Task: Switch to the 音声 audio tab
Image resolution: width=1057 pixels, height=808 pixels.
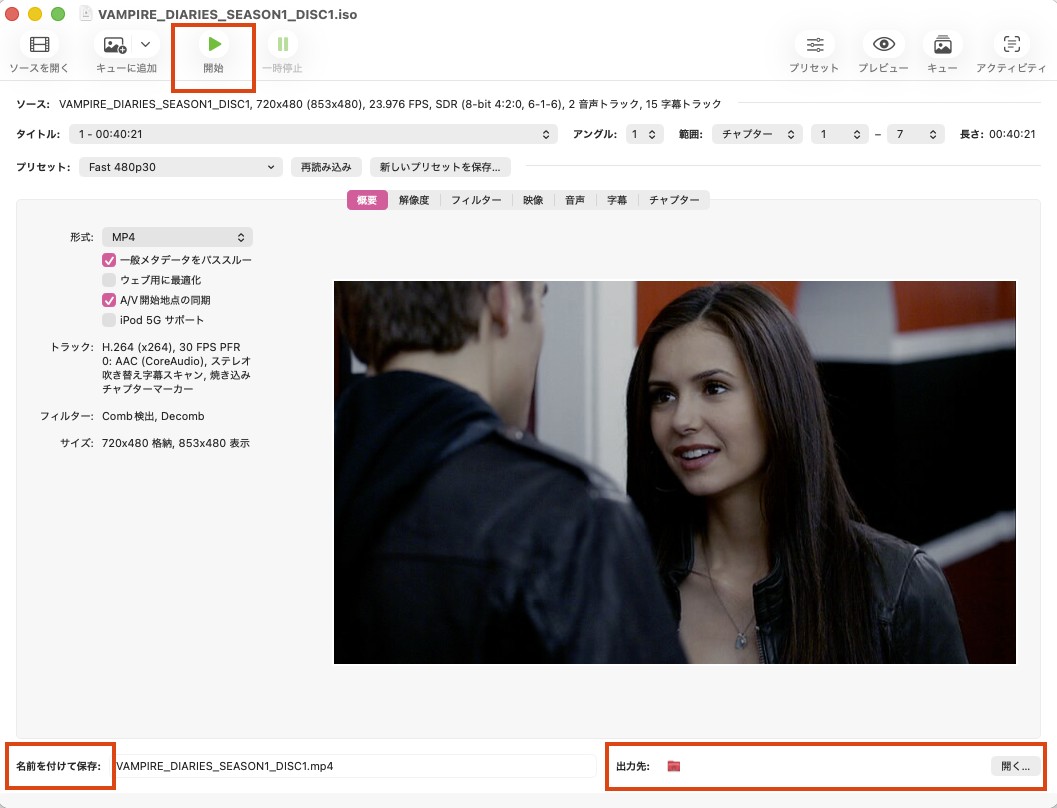Action: [575, 200]
